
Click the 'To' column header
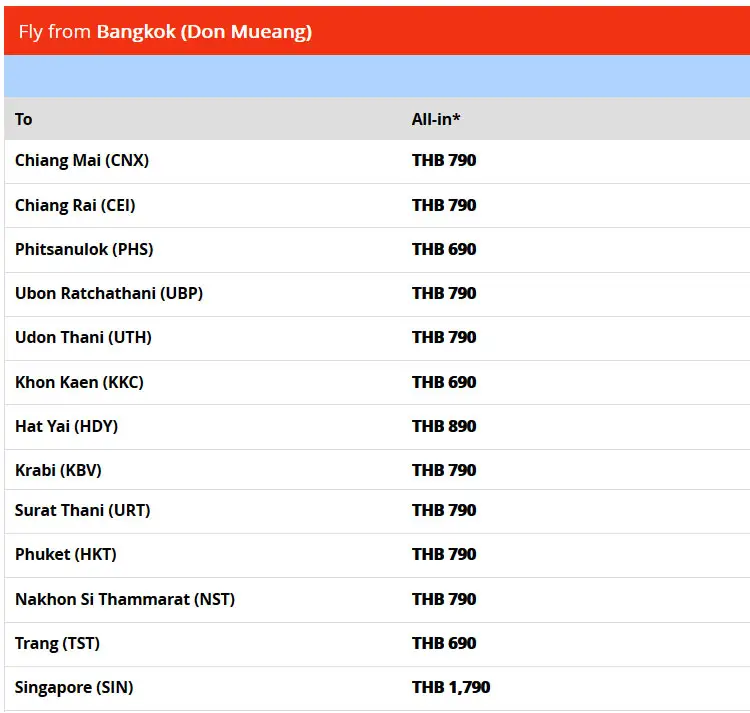24,119
